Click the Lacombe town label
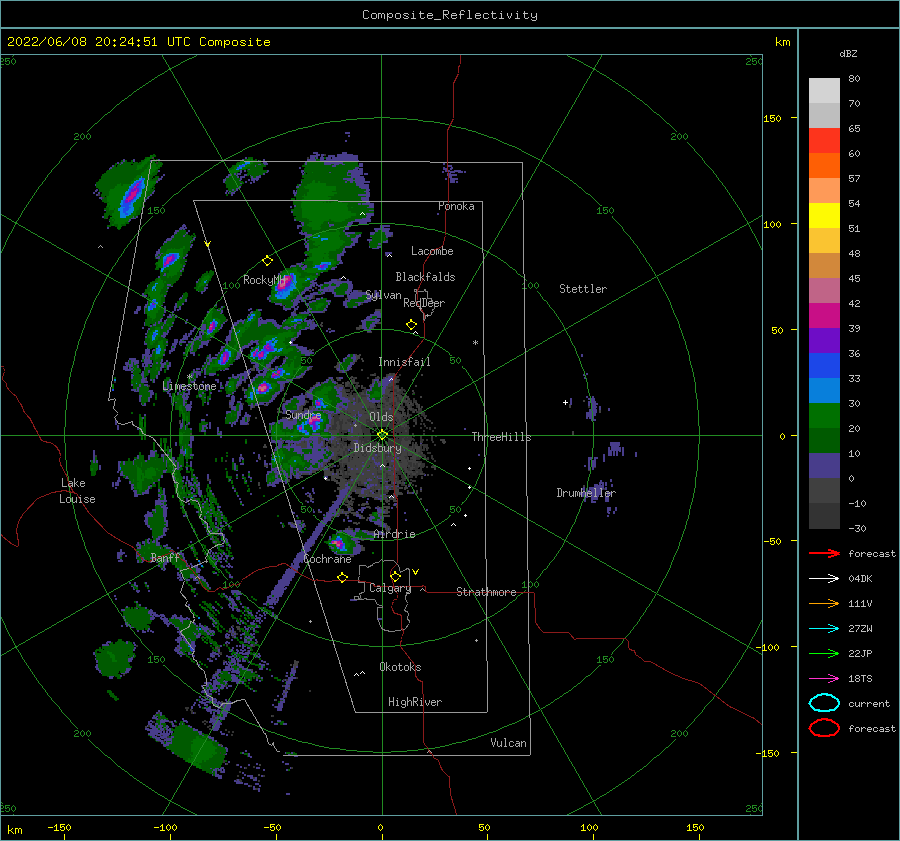 [432, 251]
